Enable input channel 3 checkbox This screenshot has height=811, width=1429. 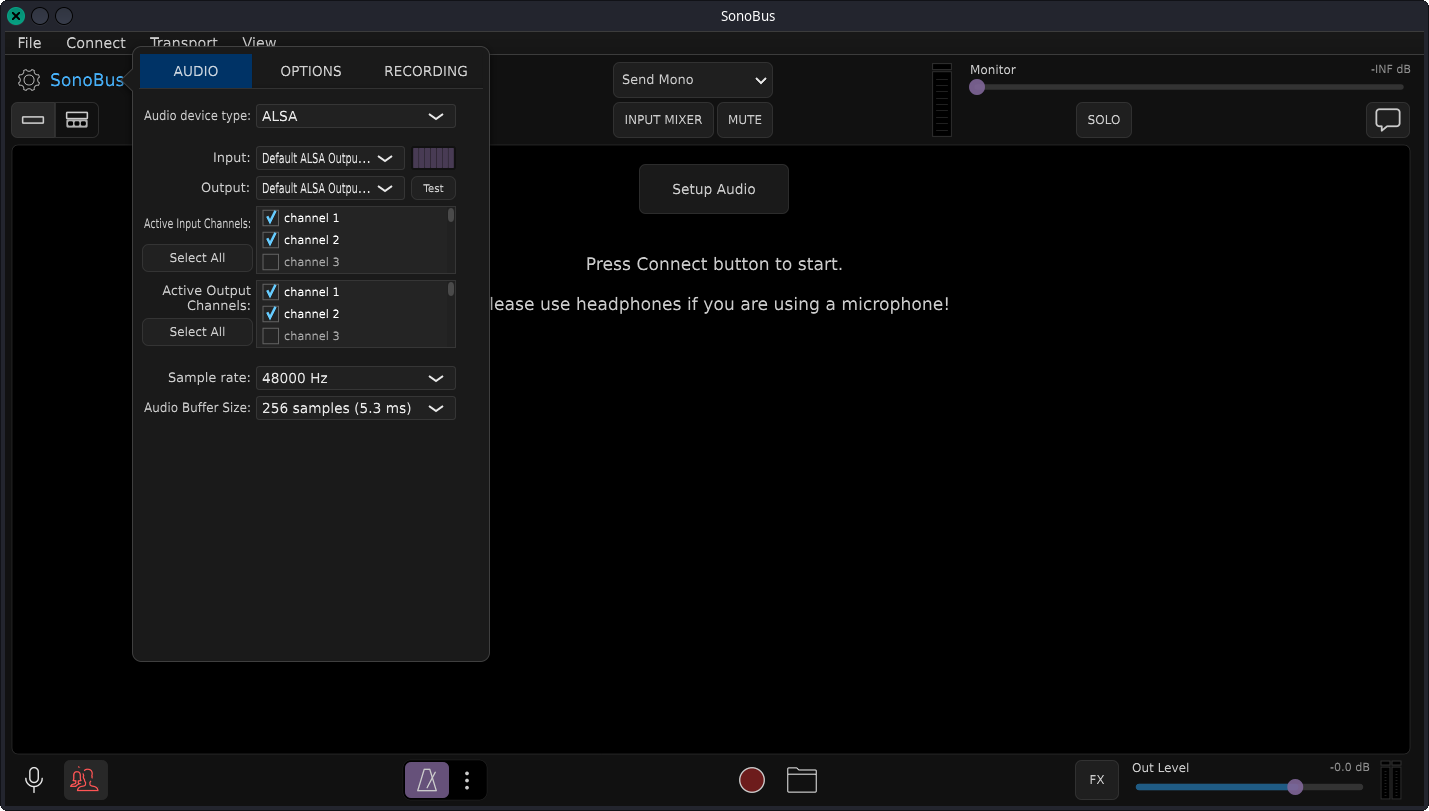(270, 262)
